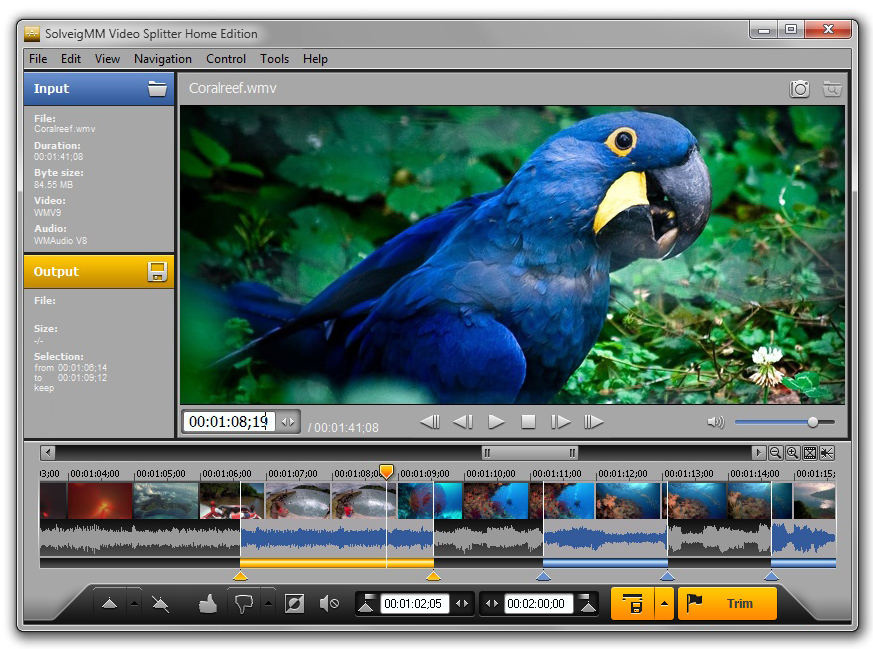The height and width of the screenshot is (649, 873).
Task: Zoom out on the timeline
Action: [775, 453]
